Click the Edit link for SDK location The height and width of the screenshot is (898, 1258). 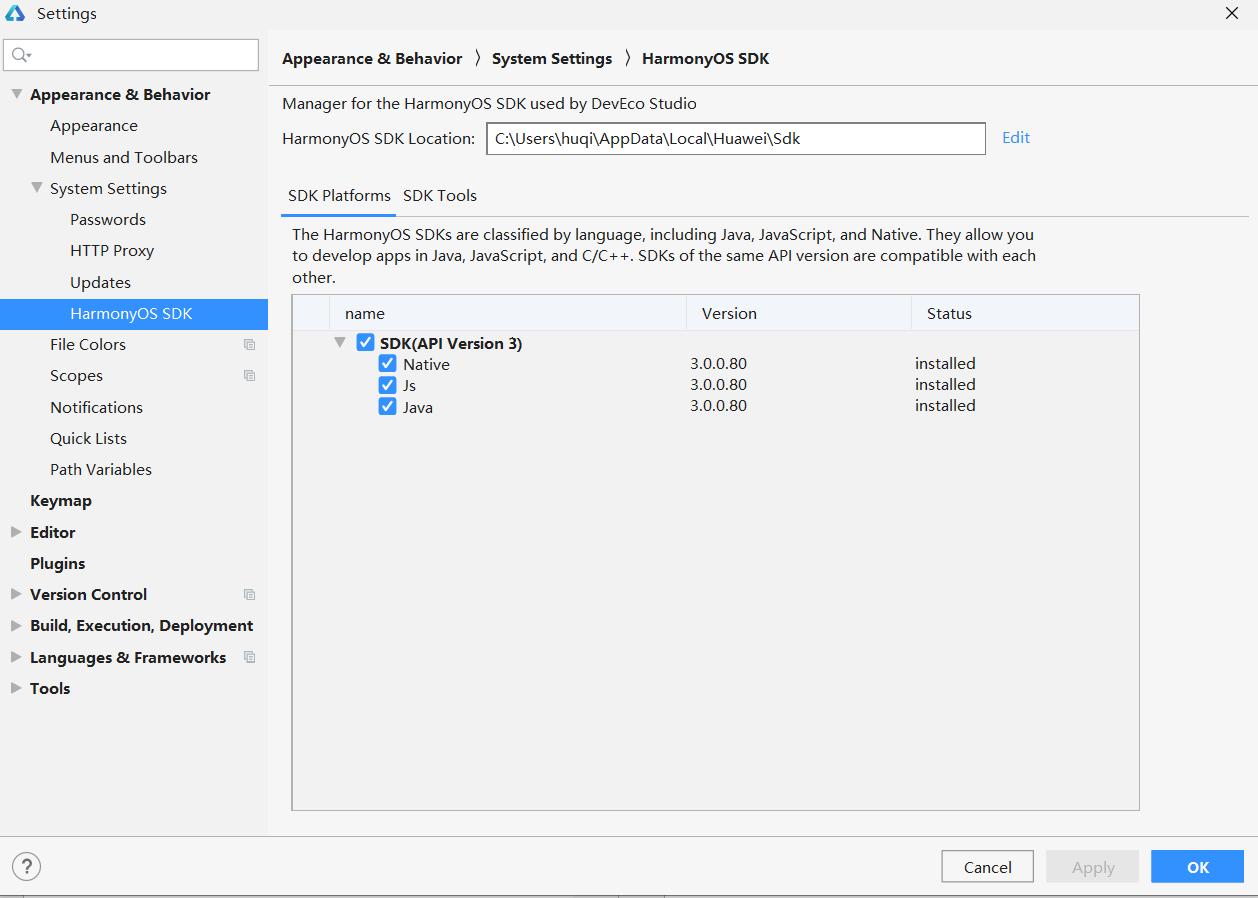tap(1016, 138)
